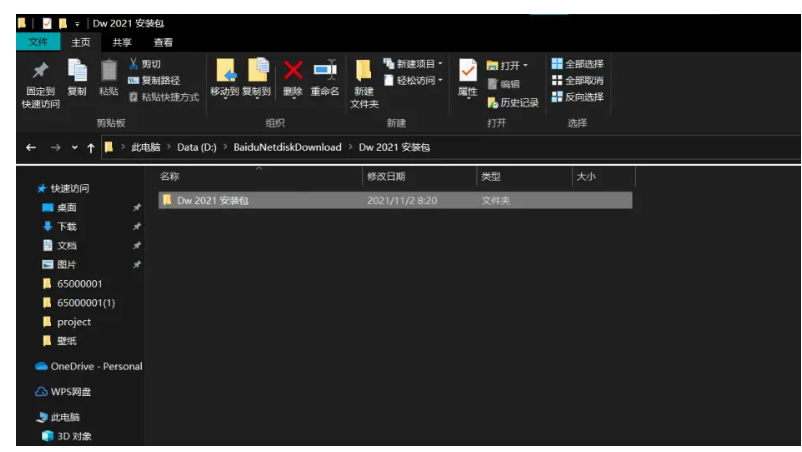This screenshot has height=452, width=802.
Task: Click the address bar folder icon
Action: coord(108,147)
